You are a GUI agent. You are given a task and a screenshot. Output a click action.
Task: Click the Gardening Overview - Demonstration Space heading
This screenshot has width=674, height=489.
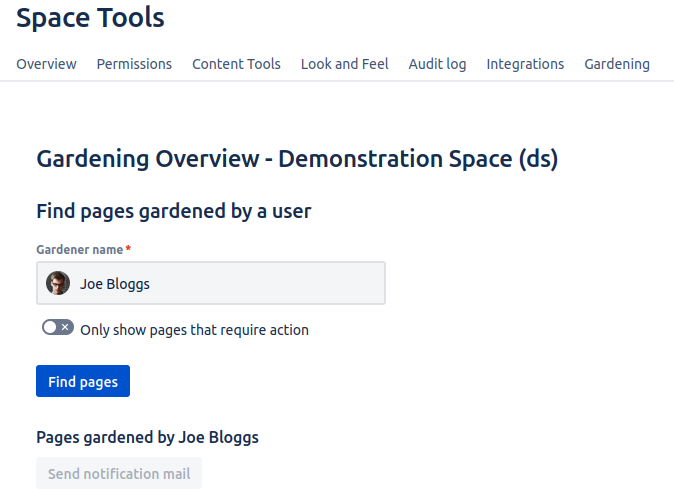click(x=297, y=159)
